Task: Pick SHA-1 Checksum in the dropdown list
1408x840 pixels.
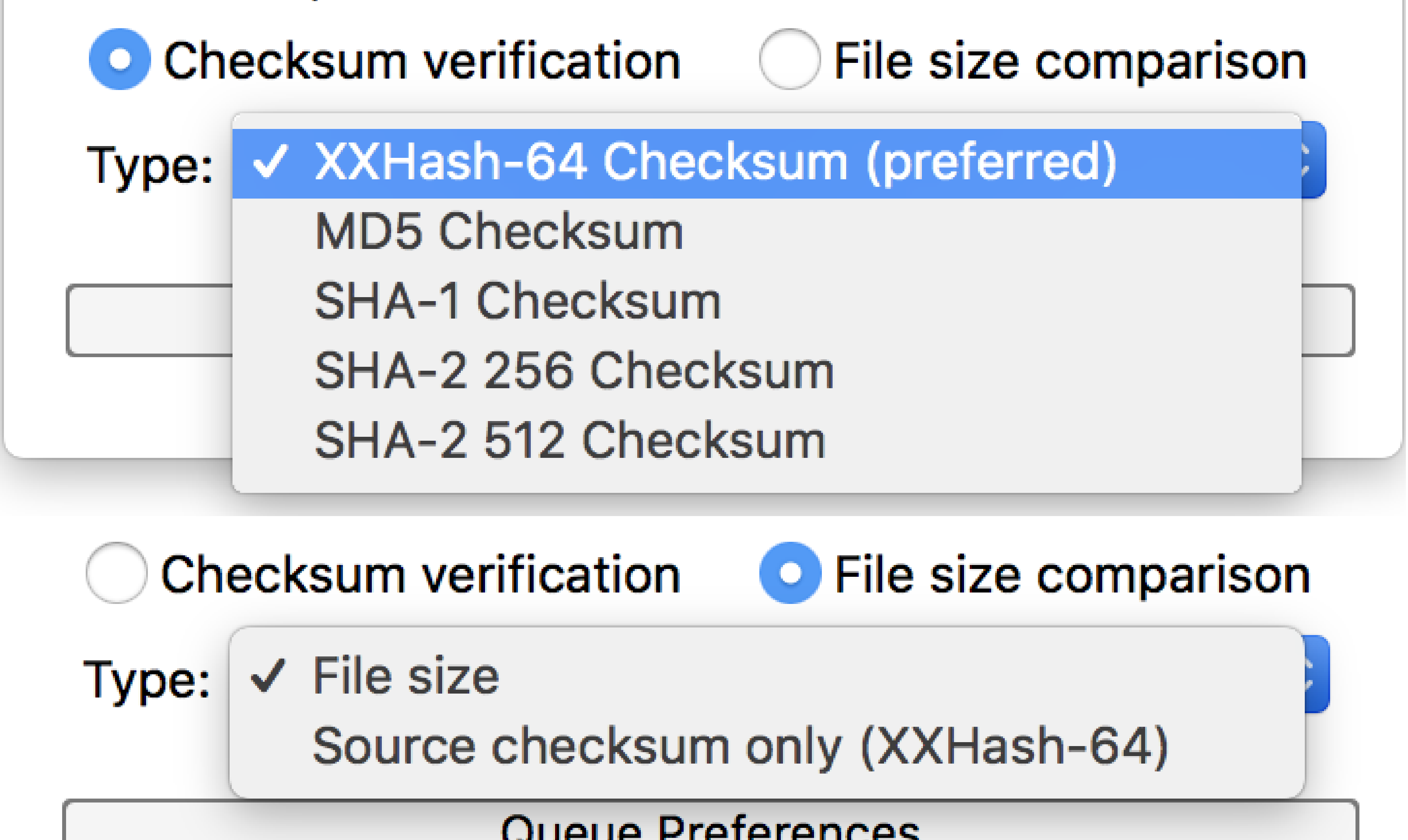Action: (517, 301)
